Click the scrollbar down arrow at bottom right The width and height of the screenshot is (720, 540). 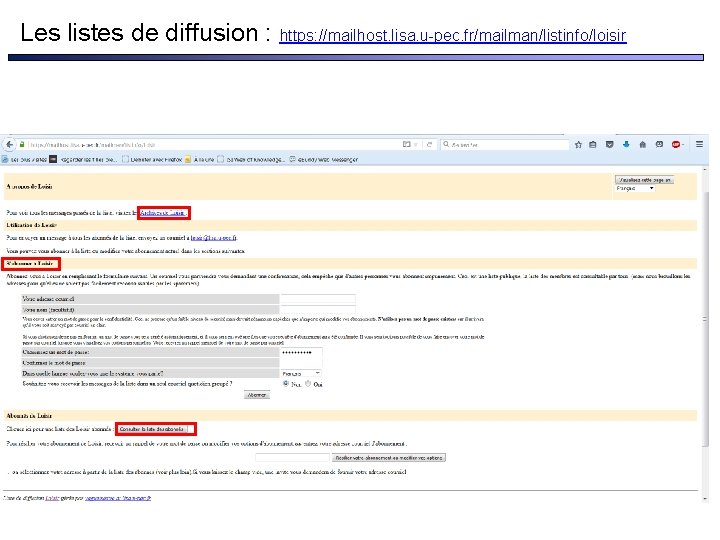point(705,499)
